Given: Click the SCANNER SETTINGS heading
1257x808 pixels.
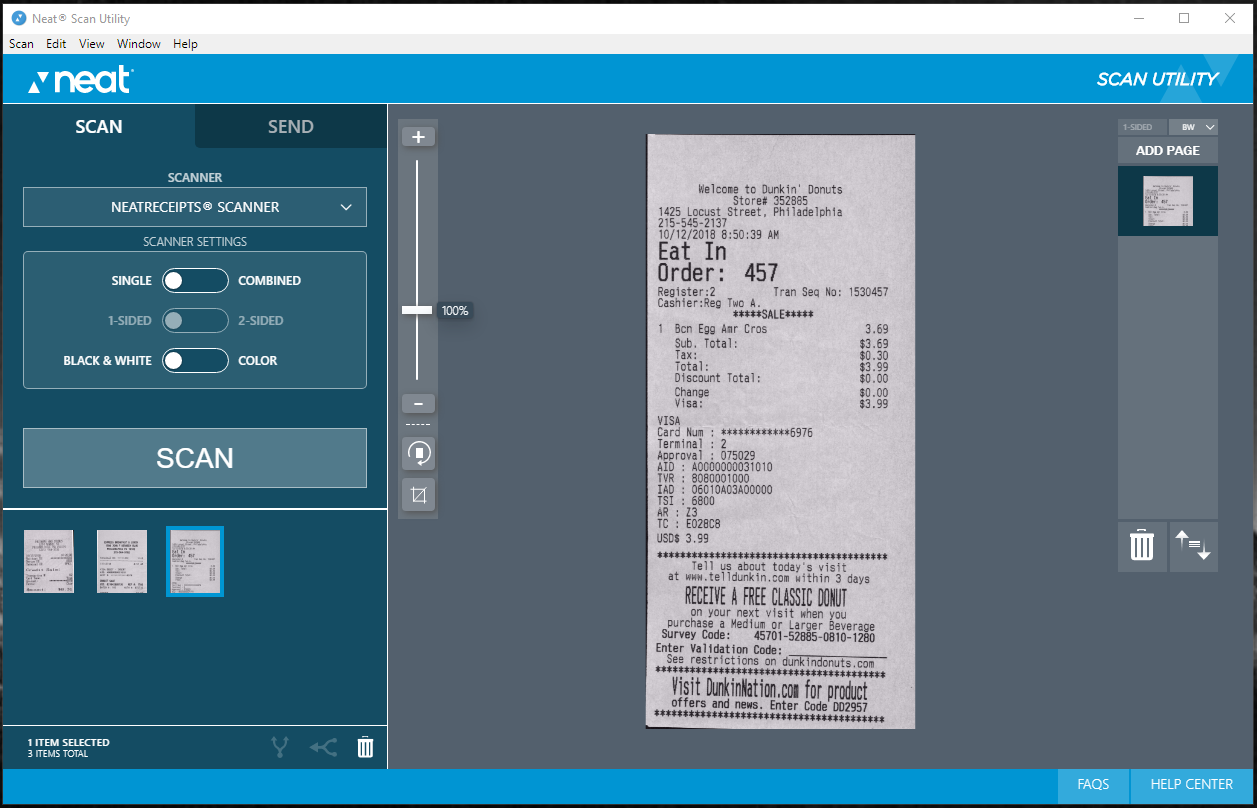Looking at the screenshot, I should pos(195,242).
